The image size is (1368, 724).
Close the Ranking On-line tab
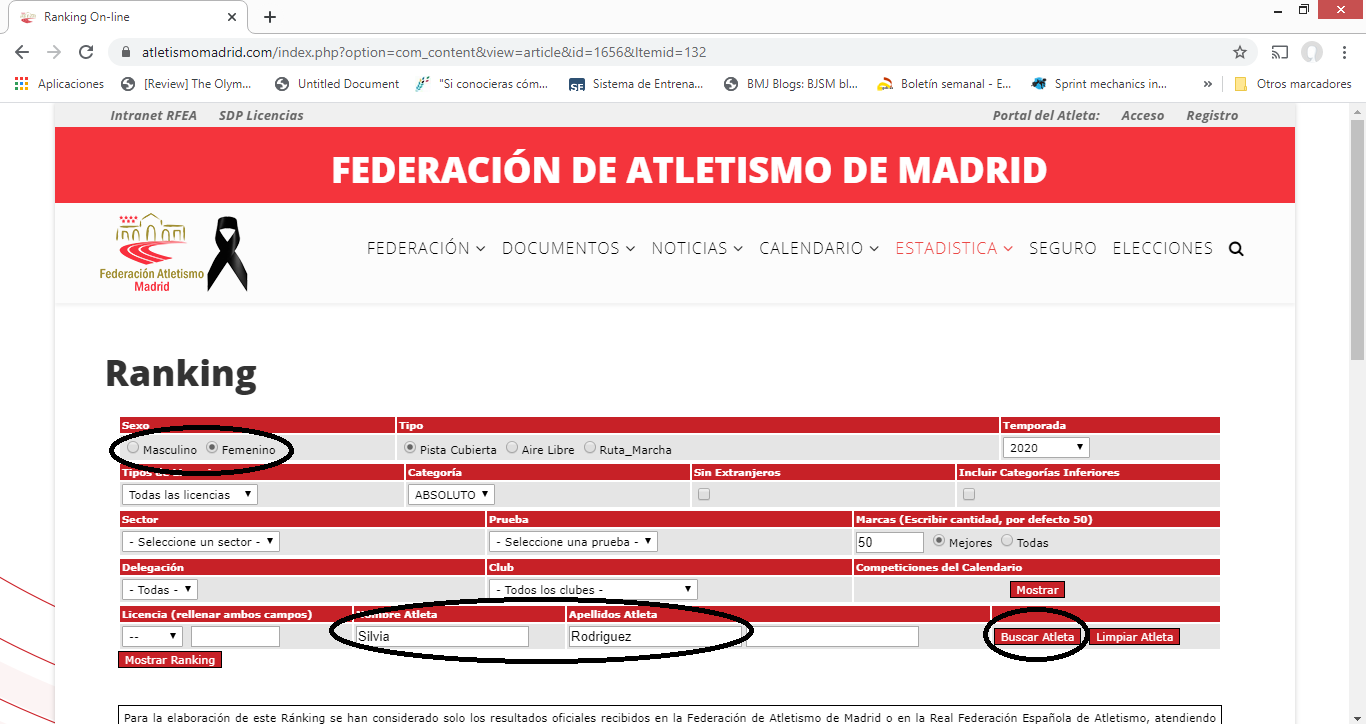pos(232,17)
